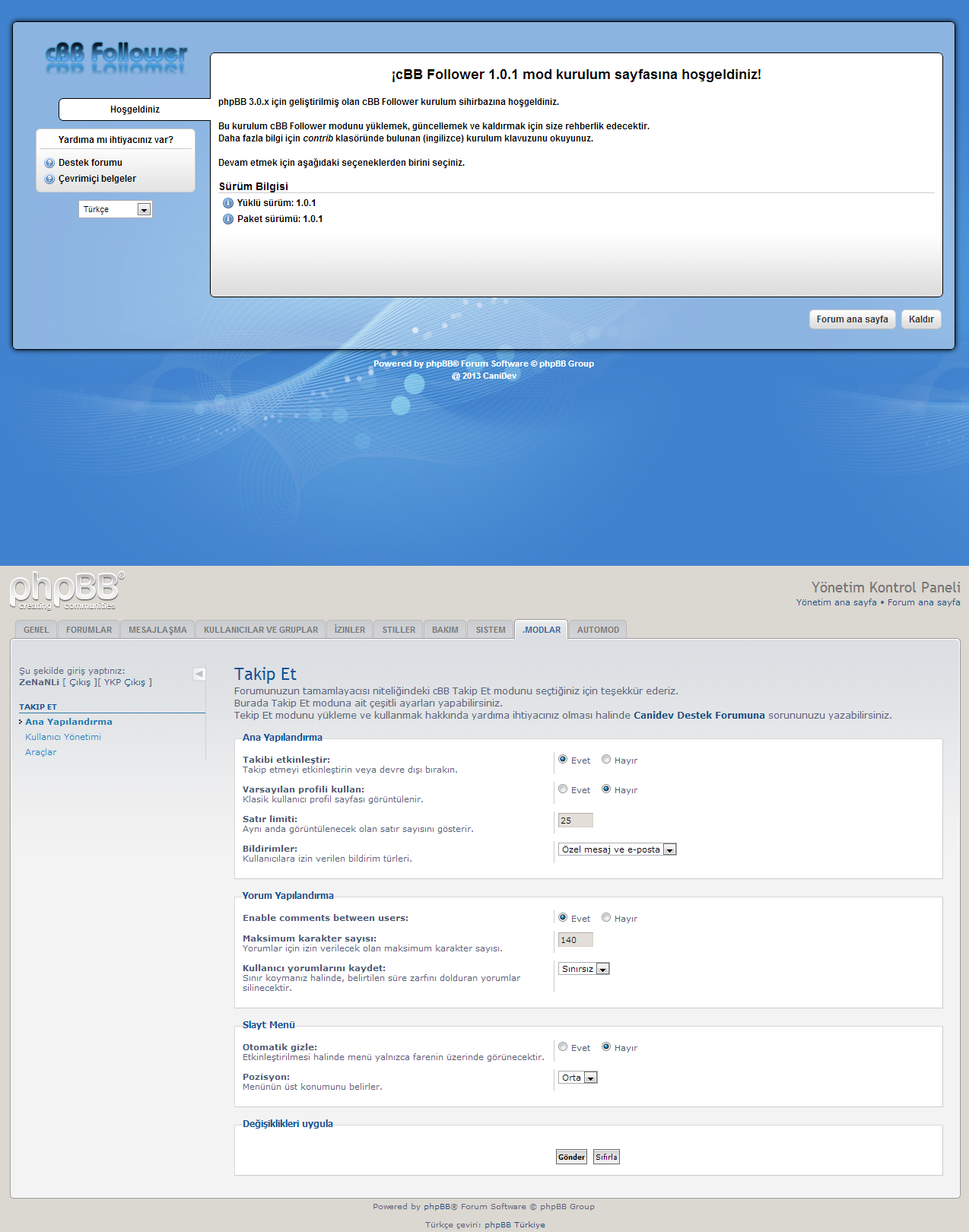Select Evet for Varsayılan profili kullan
This screenshot has height=1232, width=969.
563,789
